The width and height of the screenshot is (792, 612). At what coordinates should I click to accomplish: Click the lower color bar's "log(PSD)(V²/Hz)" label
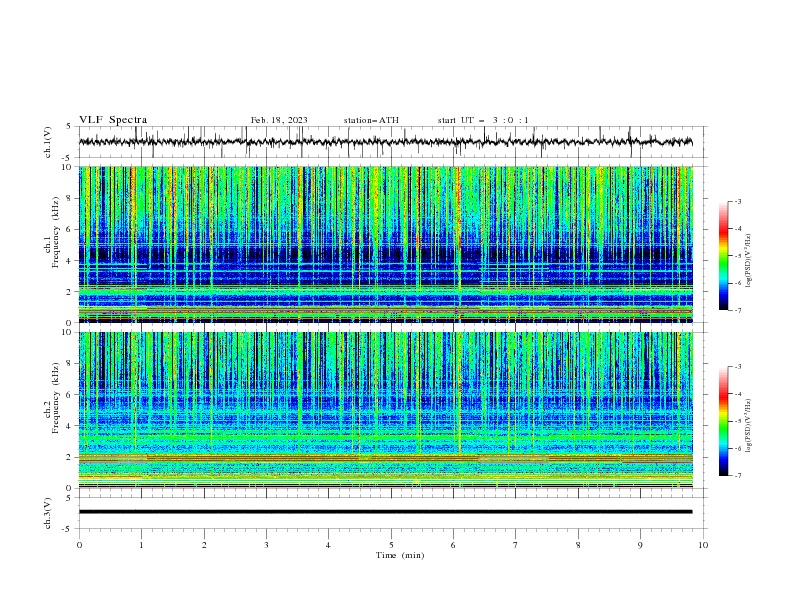click(x=749, y=426)
